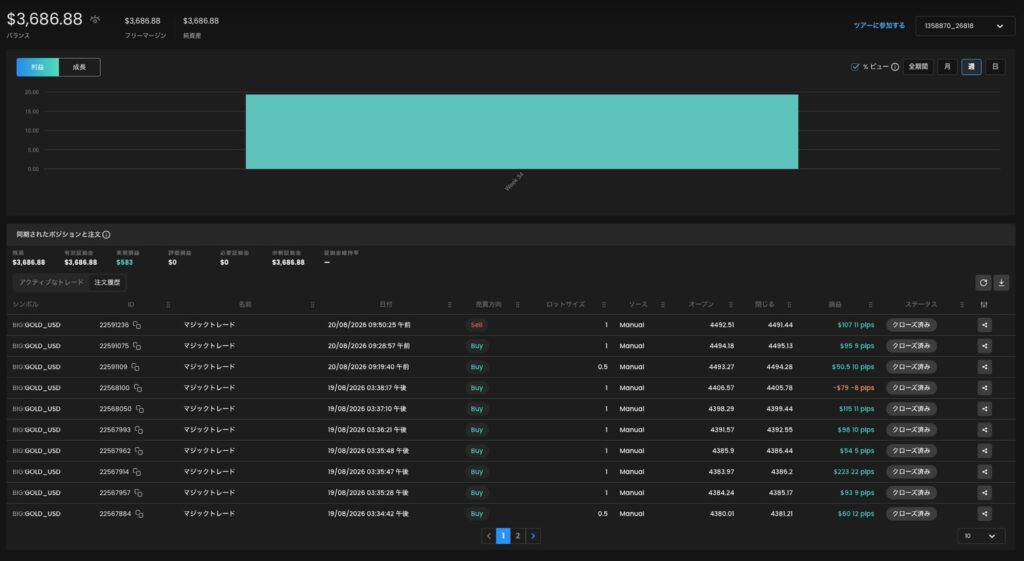Open the ロットサイズ column menu
This screenshot has height=561, width=1024.
click(x=603, y=304)
